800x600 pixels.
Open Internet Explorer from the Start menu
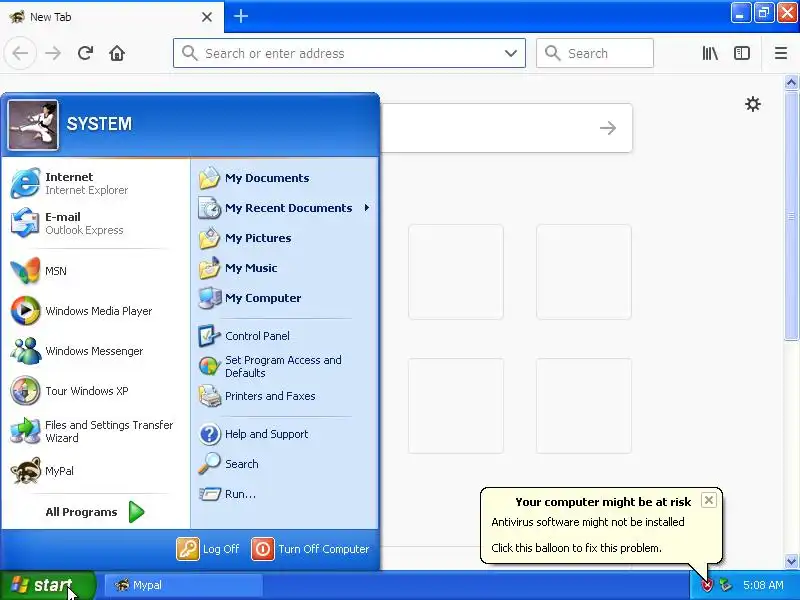(x=95, y=183)
